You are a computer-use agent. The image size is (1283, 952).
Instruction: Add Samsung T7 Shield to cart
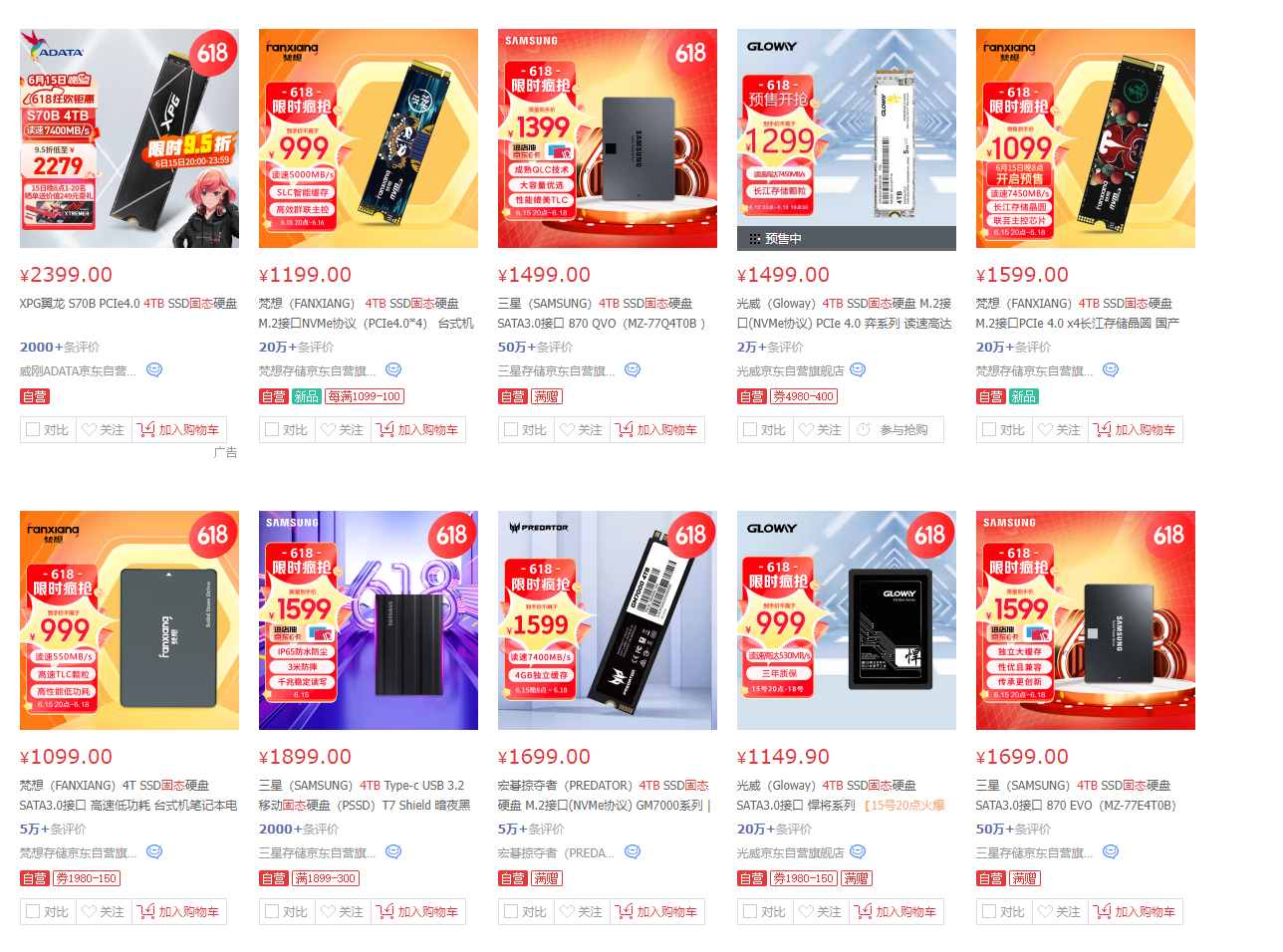coord(418,911)
